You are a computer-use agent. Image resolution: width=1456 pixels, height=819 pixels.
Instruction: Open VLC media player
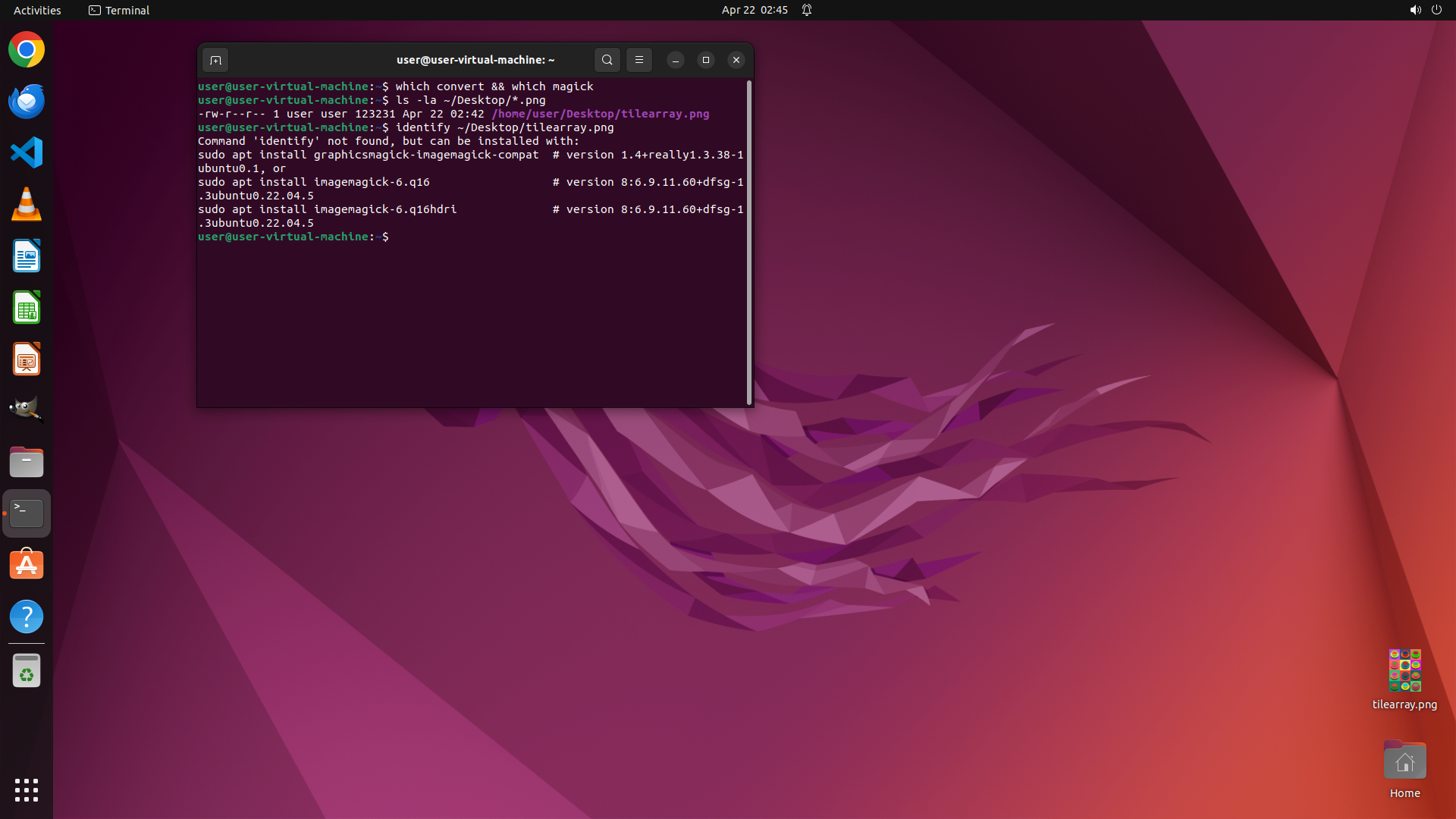pos(27,205)
